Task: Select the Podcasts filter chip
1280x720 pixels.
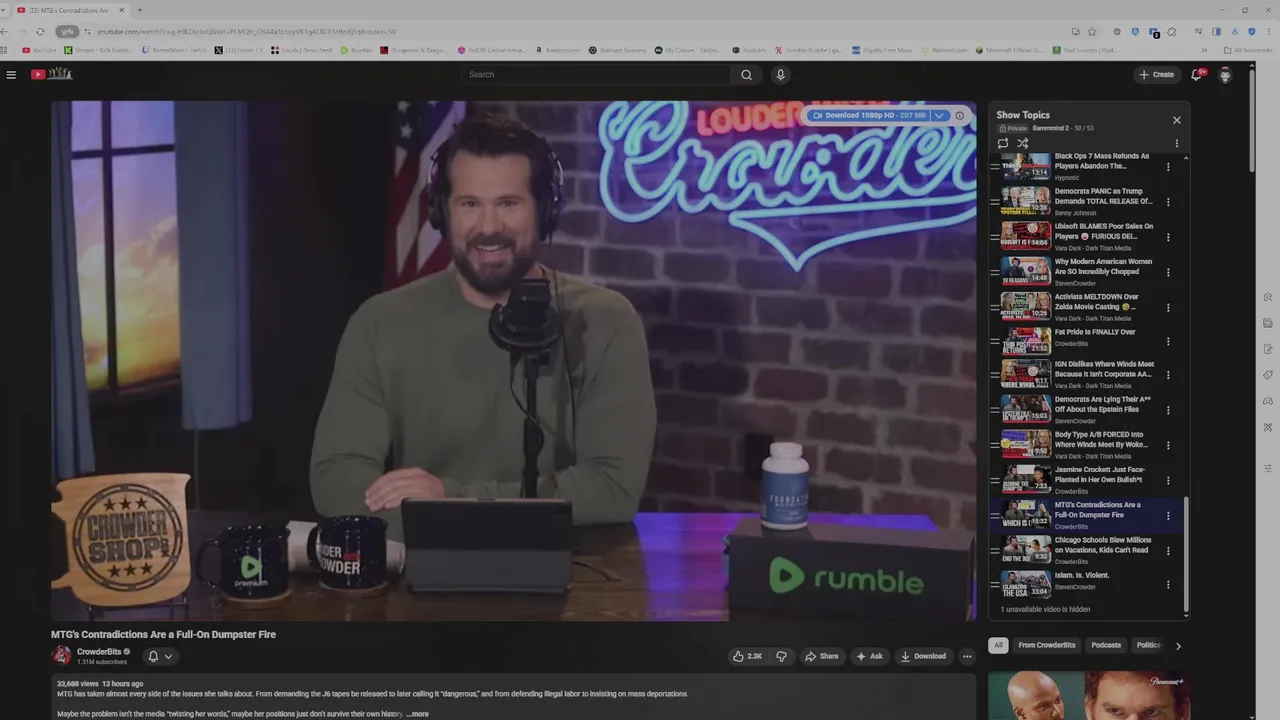Action: pos(1106,645)
